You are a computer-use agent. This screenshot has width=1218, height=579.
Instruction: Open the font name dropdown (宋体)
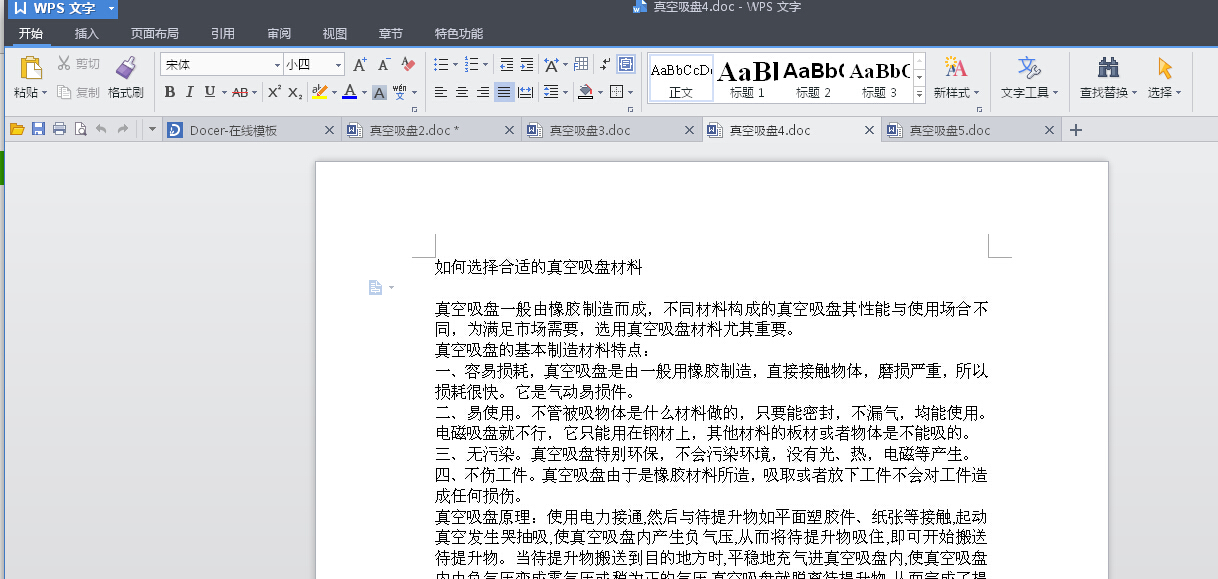click(x=278, y=65)
